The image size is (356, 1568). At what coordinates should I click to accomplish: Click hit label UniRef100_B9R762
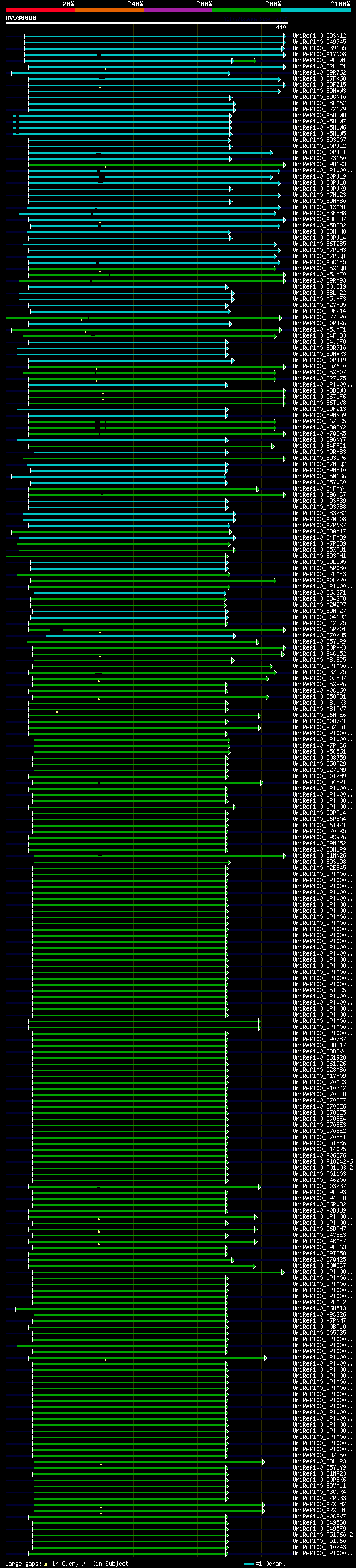click(319, 72)
